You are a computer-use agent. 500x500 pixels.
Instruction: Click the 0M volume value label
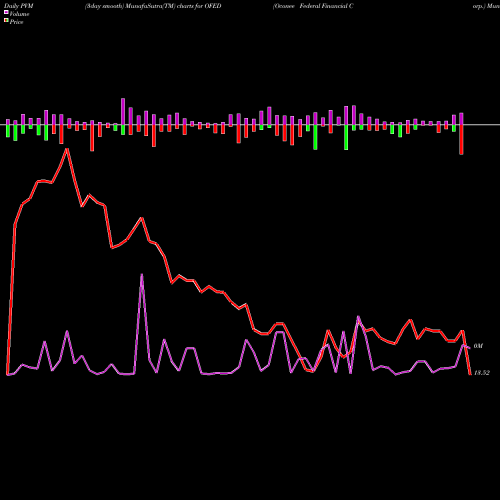tap(478, 346)
